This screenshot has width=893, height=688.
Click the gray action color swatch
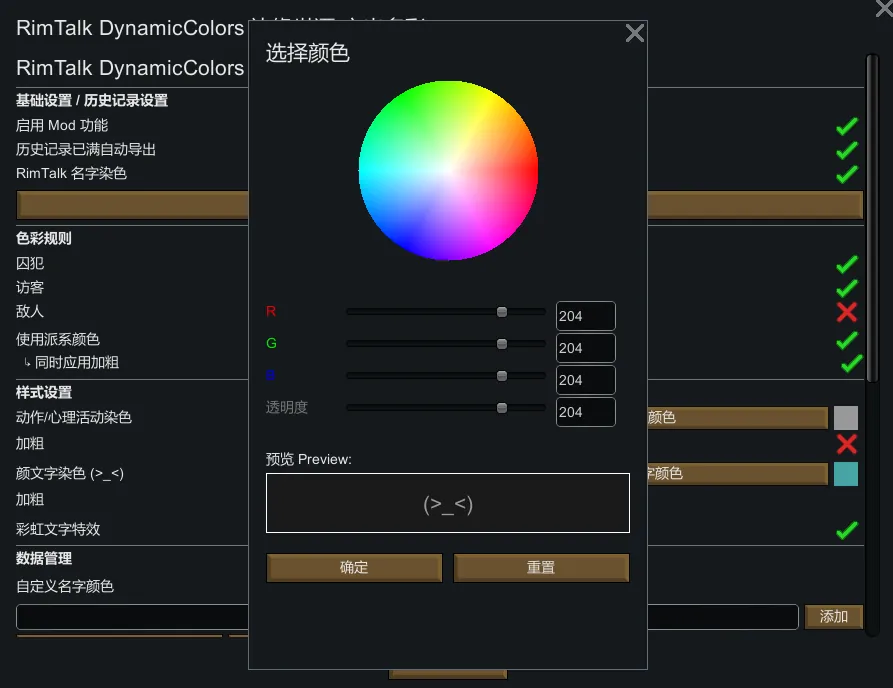pyautogui.click(x=846, y=418)
